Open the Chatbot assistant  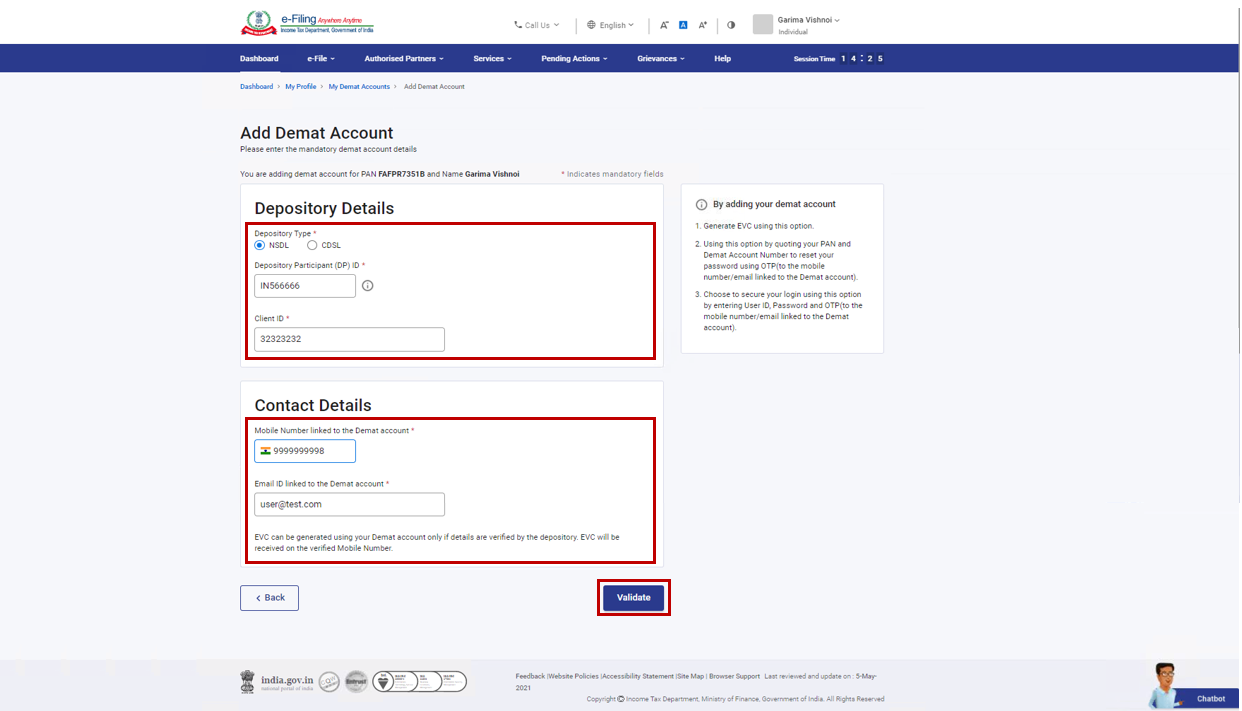pos(1194,687)
